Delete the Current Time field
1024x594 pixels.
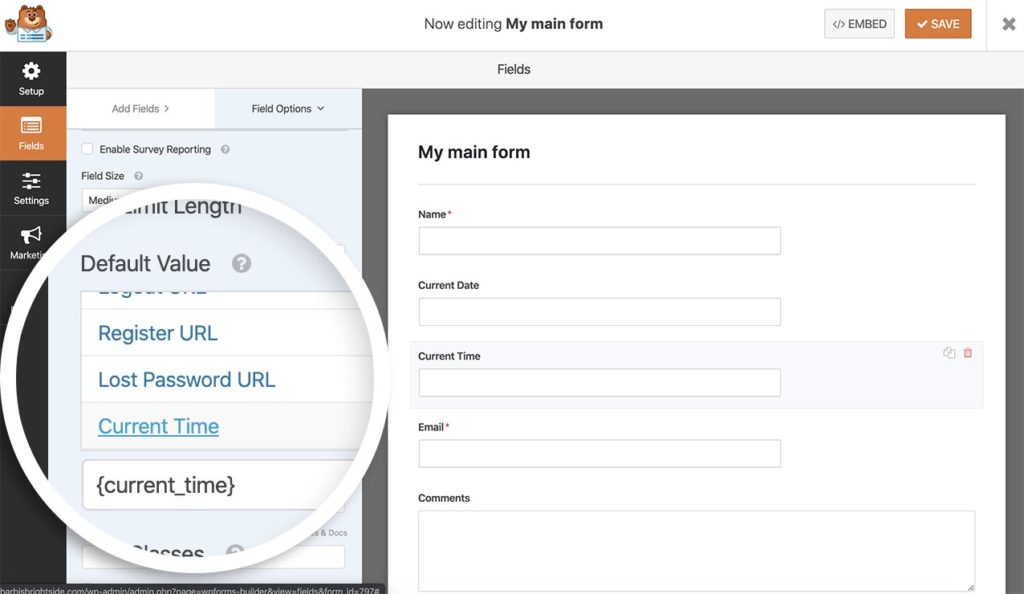coord(968,353)
